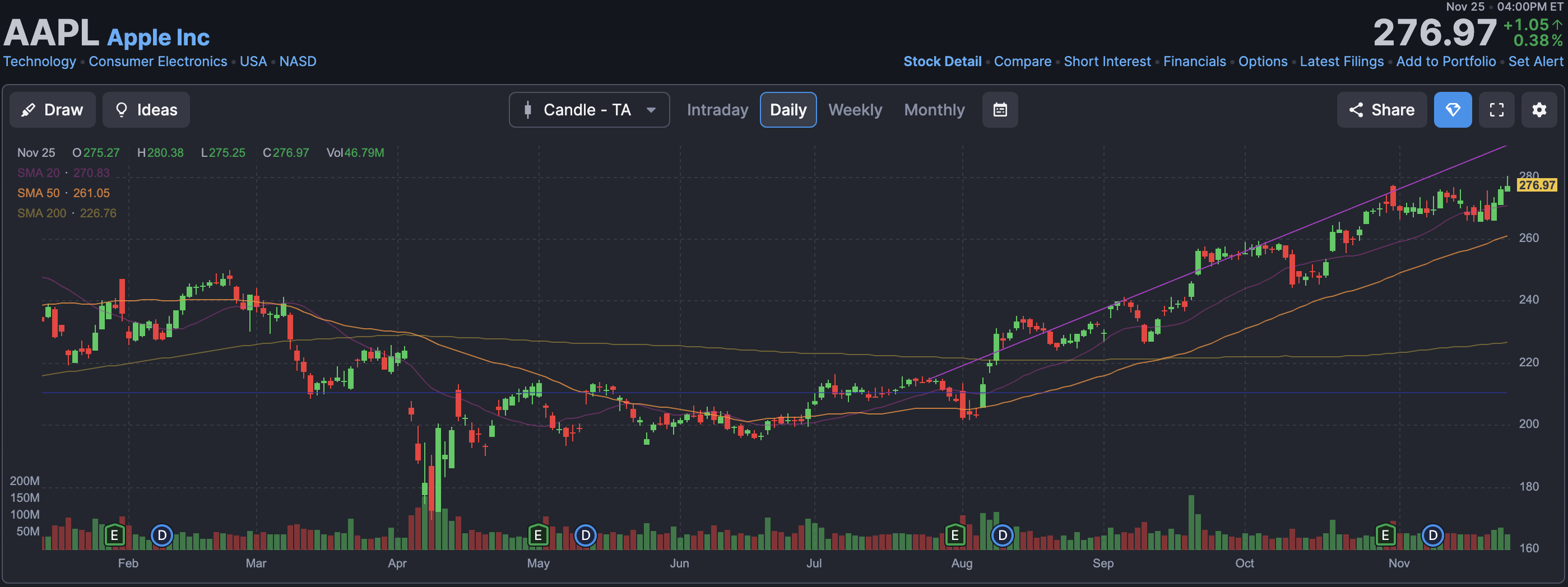Image resolution: width=1568 pixels, height=587 pixels.
Task: Toggle fullscreen chart icon
Action: pyautogui.click(x=1497, y=109)
